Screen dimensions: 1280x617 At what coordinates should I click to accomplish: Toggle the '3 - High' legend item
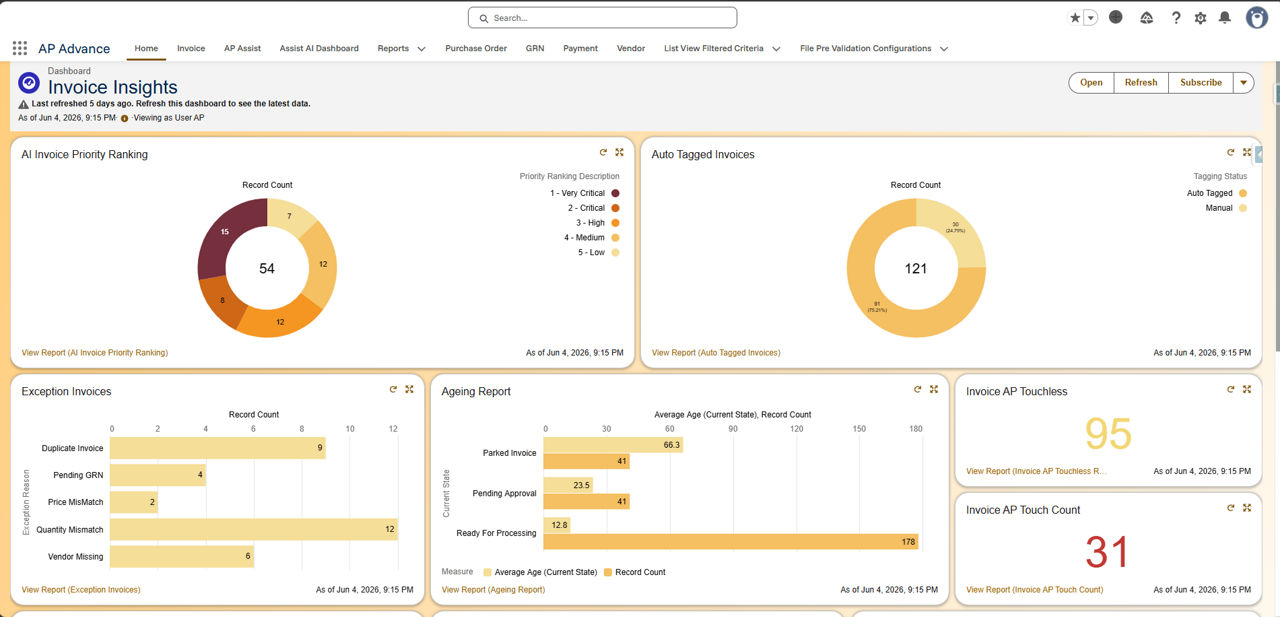point(598,223)
